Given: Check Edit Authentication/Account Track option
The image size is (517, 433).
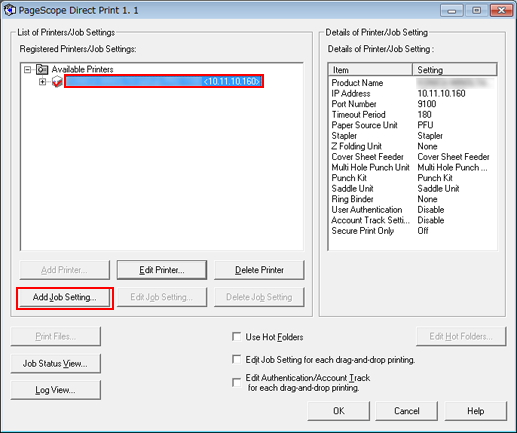Looking at the screenshot, I should point(237,382).
